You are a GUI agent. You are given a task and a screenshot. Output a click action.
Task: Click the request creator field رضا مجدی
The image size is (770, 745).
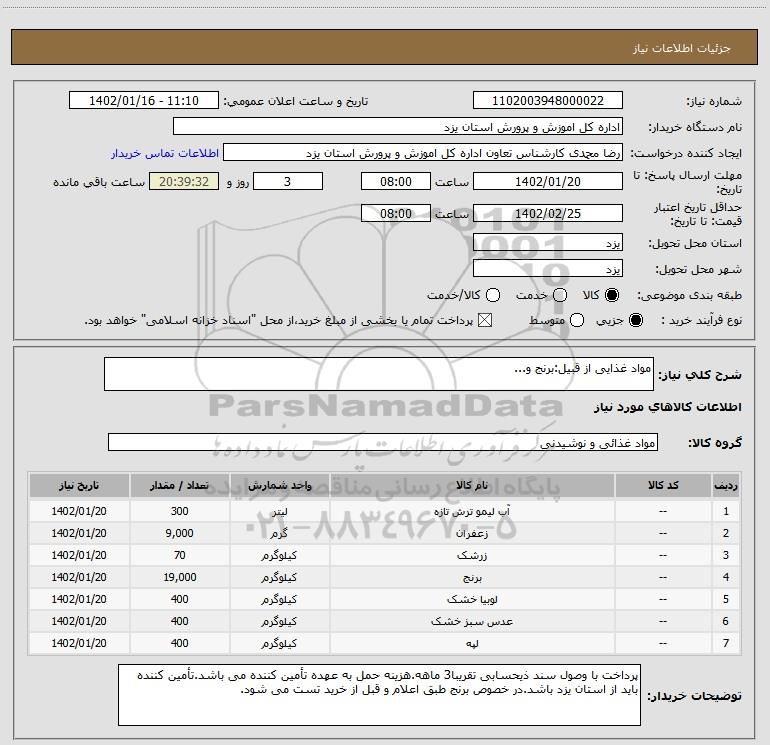423,153
